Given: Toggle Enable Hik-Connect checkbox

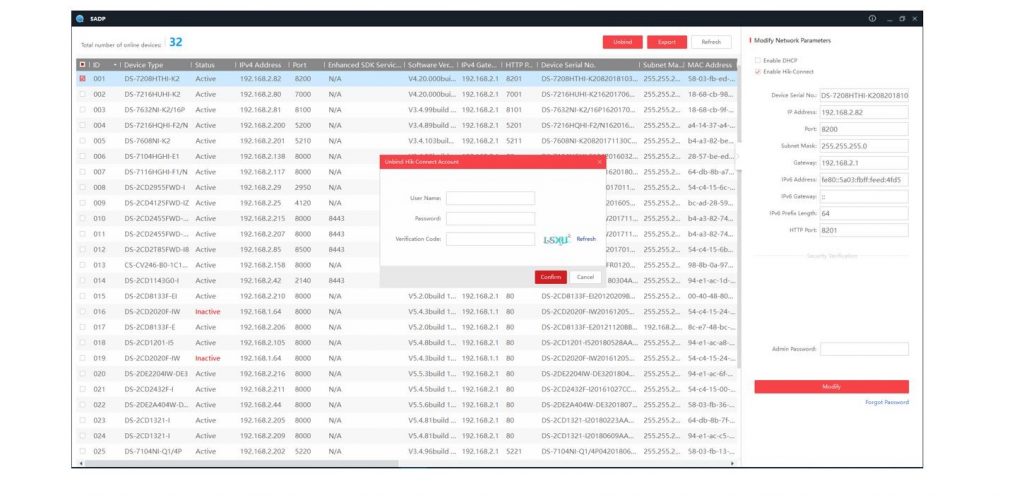Looking at the screenshot, I should pyautogui.click(x=758, y=71).
